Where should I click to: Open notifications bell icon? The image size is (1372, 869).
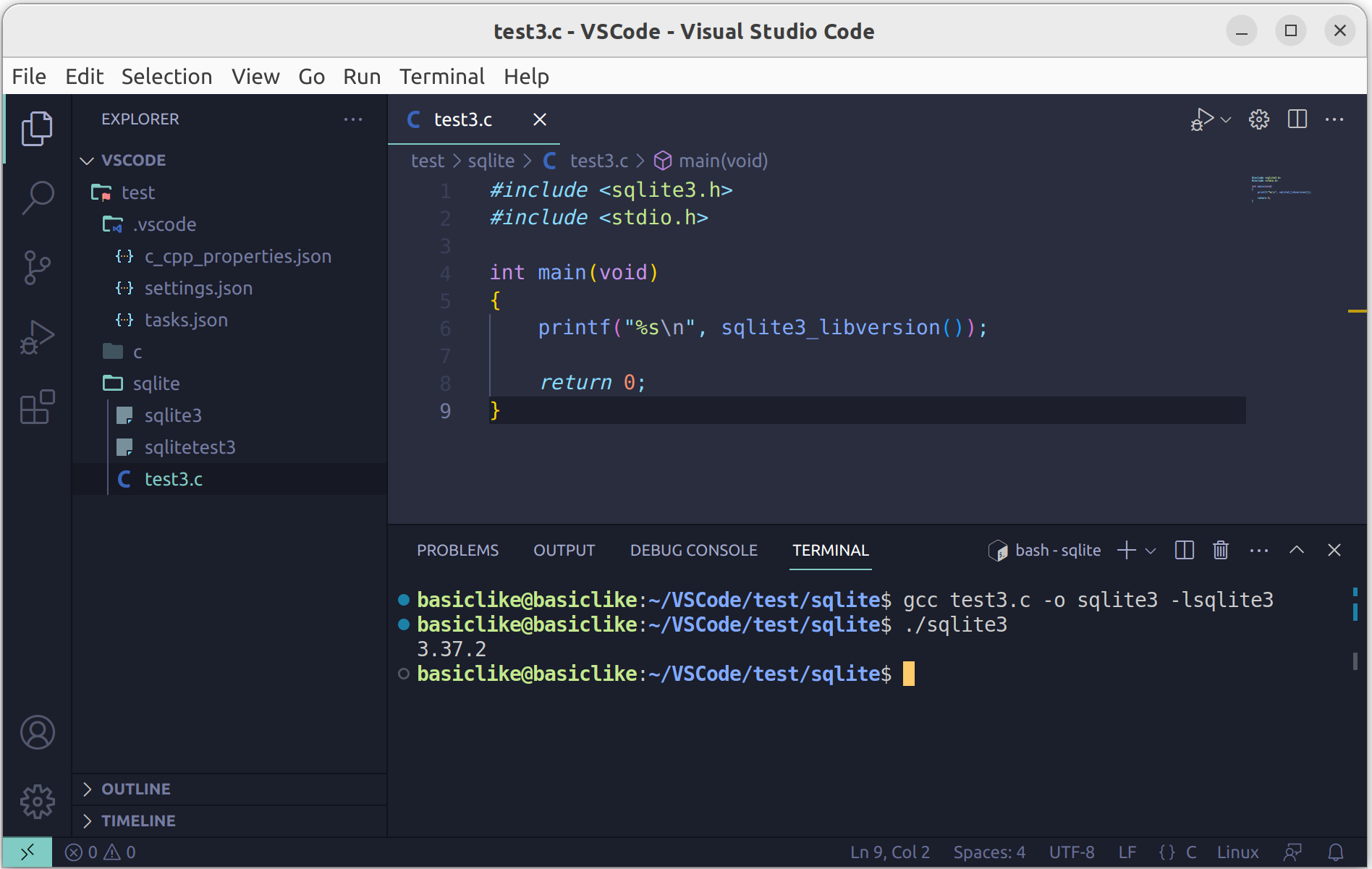click(1336, 852)
